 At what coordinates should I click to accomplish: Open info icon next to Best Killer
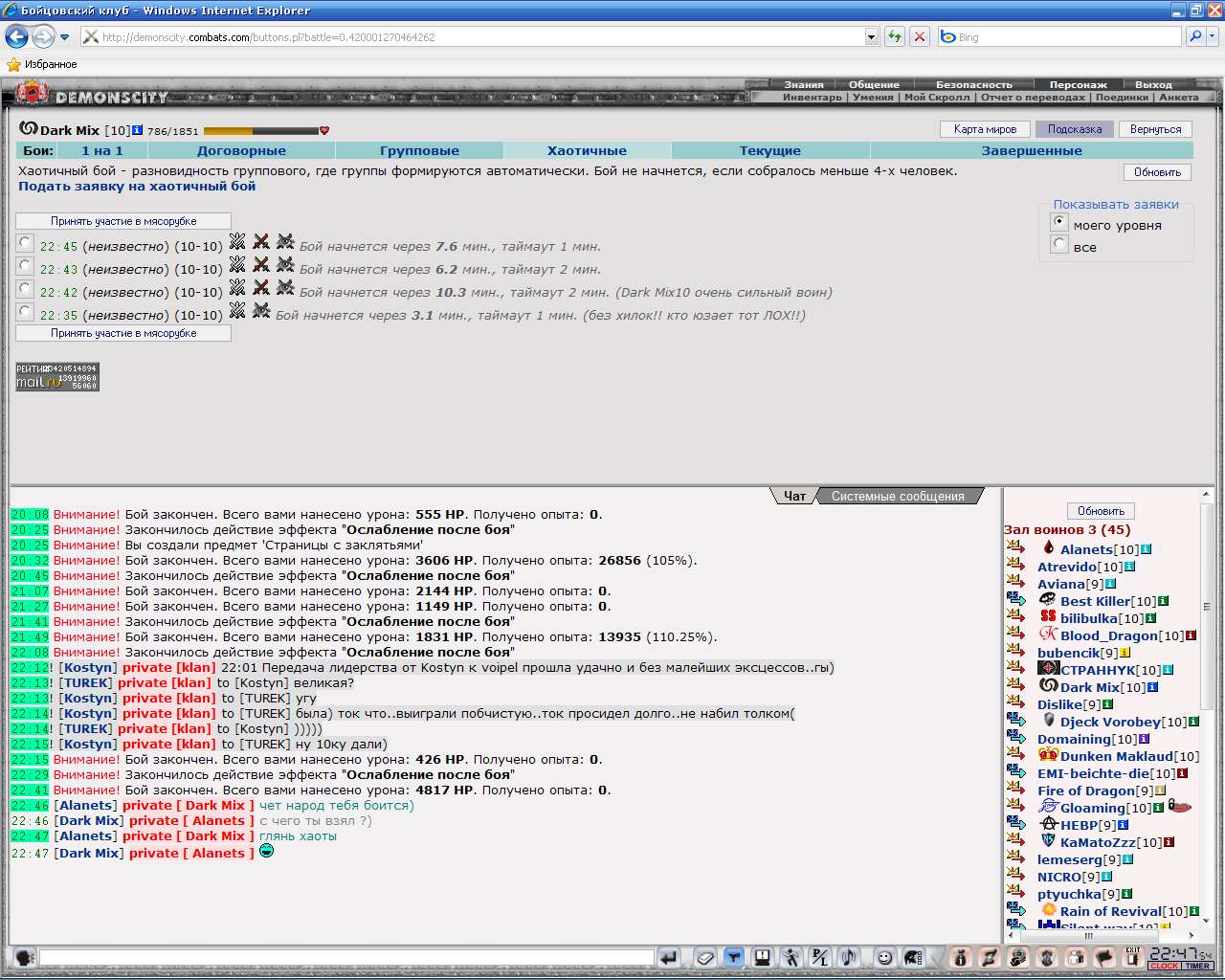[1163, 601]
